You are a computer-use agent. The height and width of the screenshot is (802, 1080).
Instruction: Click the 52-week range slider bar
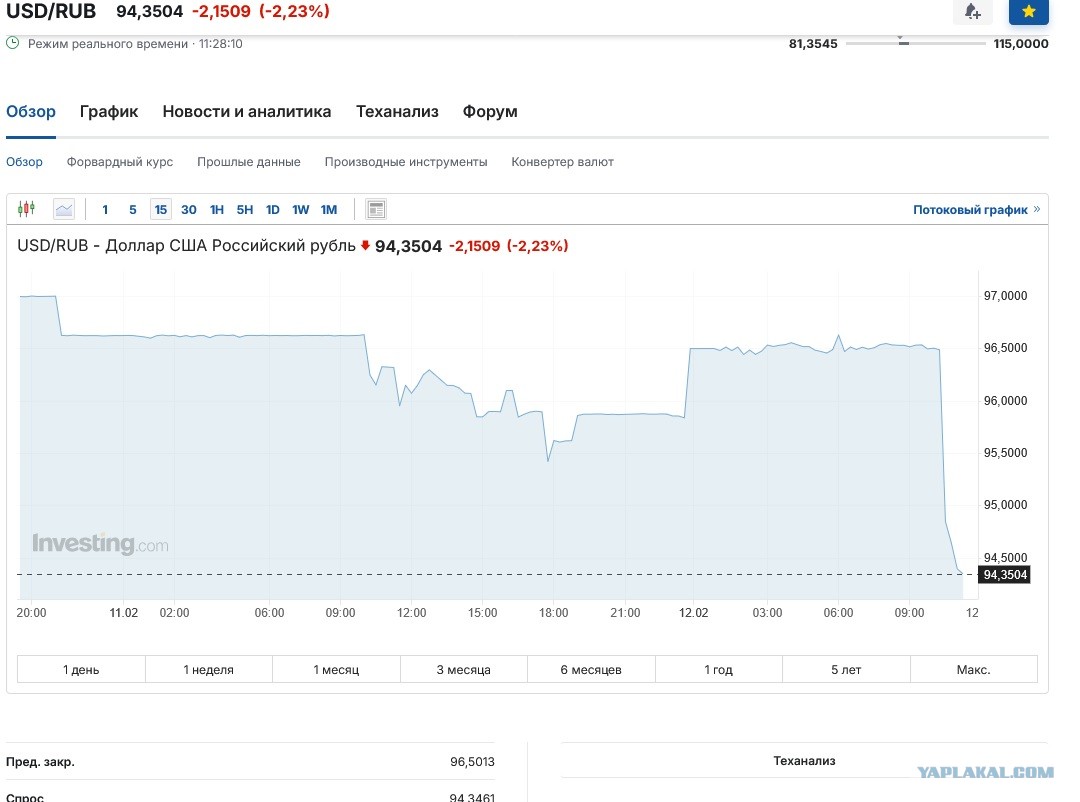pyautogui.click(x=915, y=43)
